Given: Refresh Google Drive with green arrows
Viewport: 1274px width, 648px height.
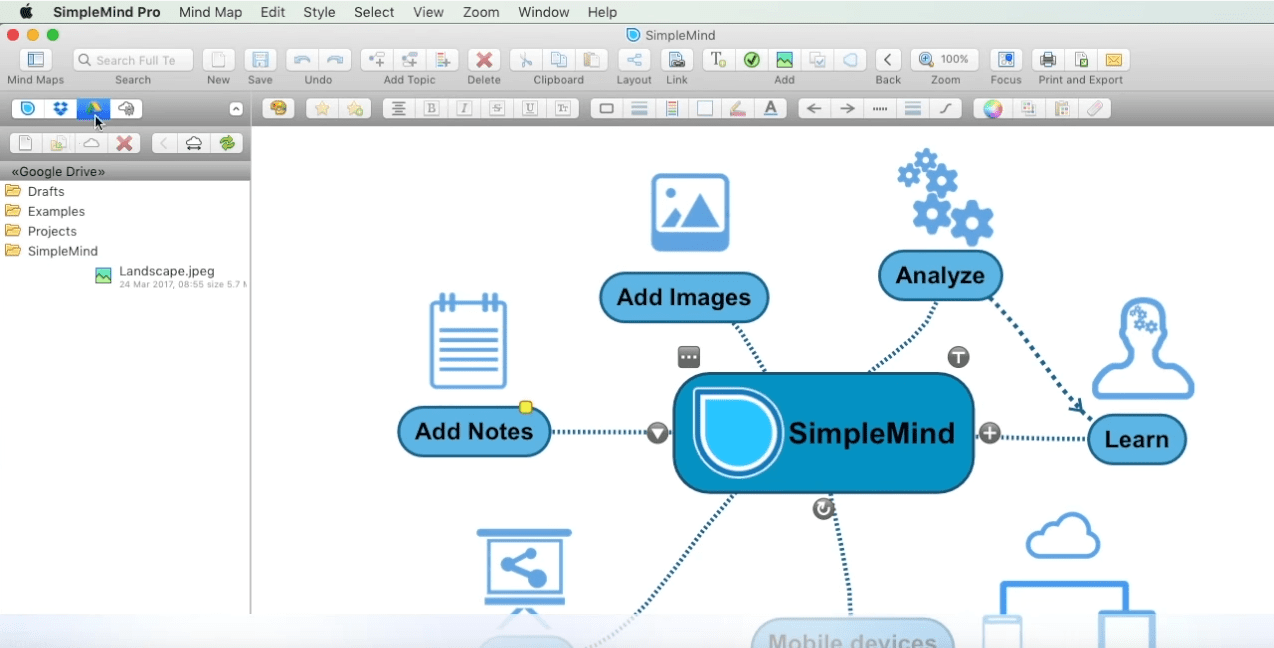Looking at the screenshot, I should tap(227, 143).
